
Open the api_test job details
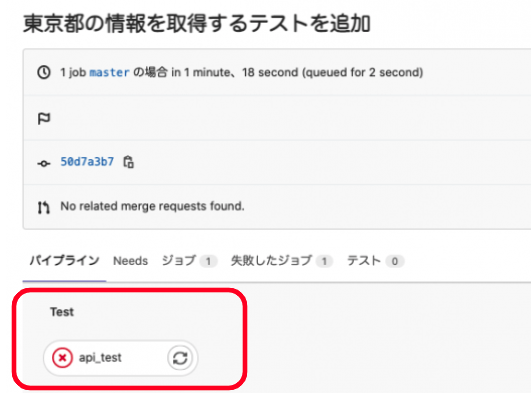click(100, 358)
